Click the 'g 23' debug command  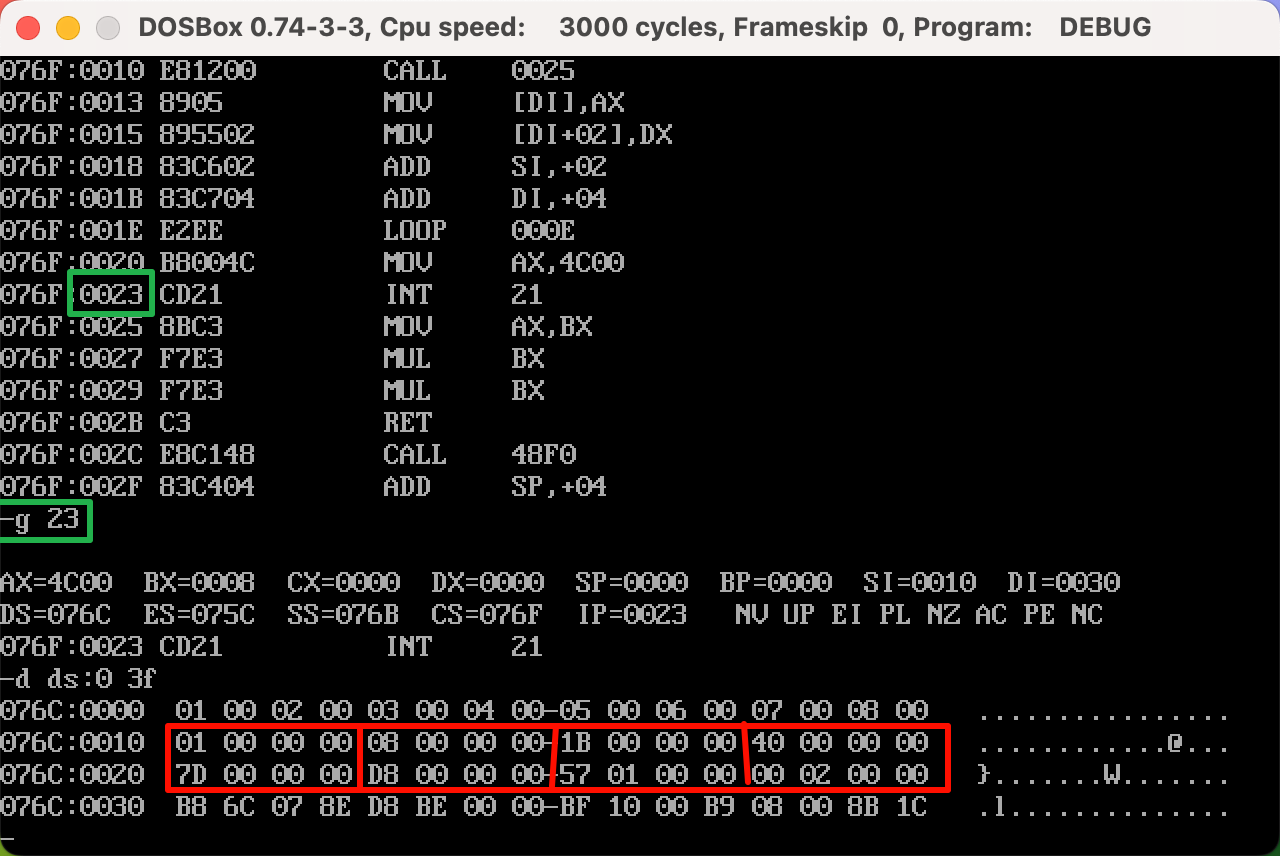coord(46,521)
